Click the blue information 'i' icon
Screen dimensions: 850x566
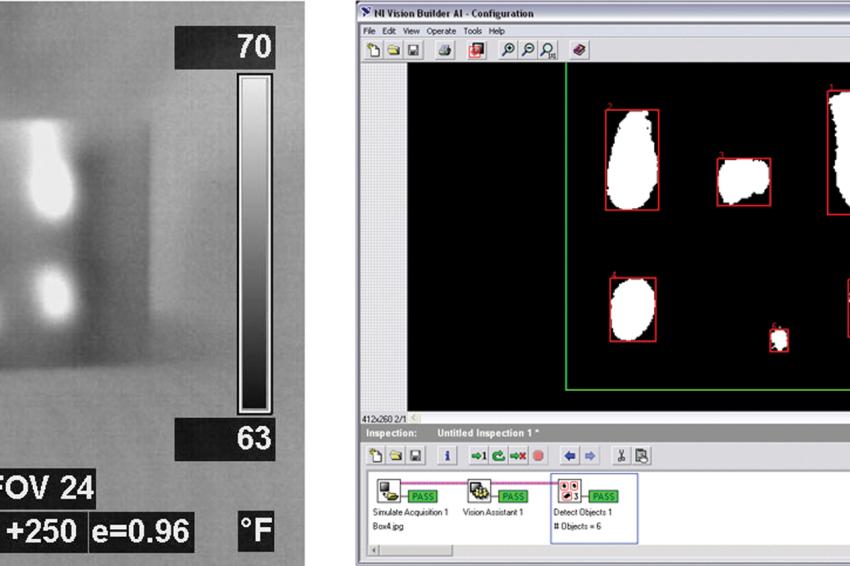click(447, 455)
